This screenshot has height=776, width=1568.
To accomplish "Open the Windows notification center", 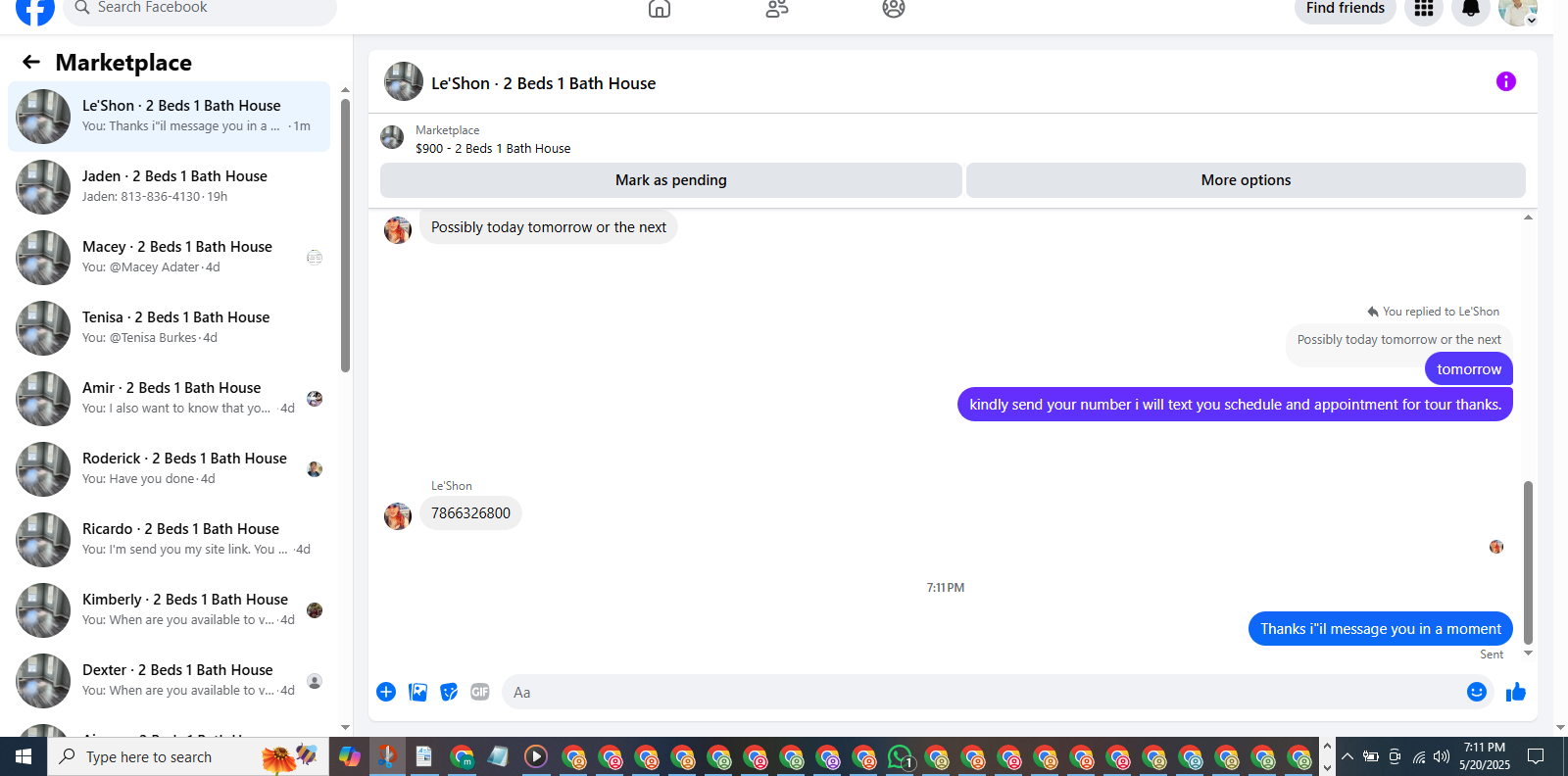I will 1536,756.
